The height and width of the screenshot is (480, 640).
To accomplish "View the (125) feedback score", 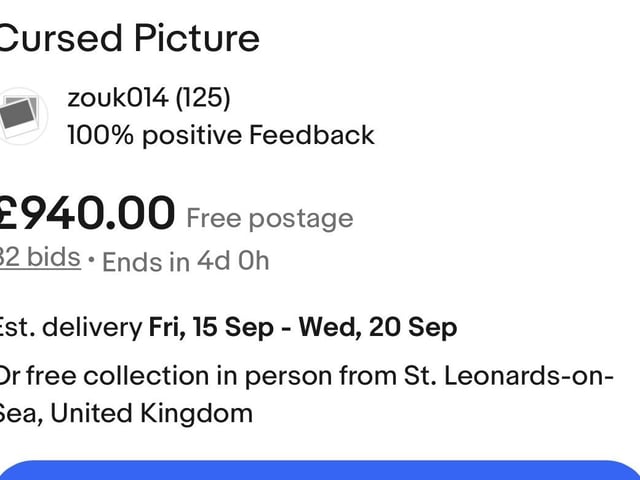I will point(203,98).
